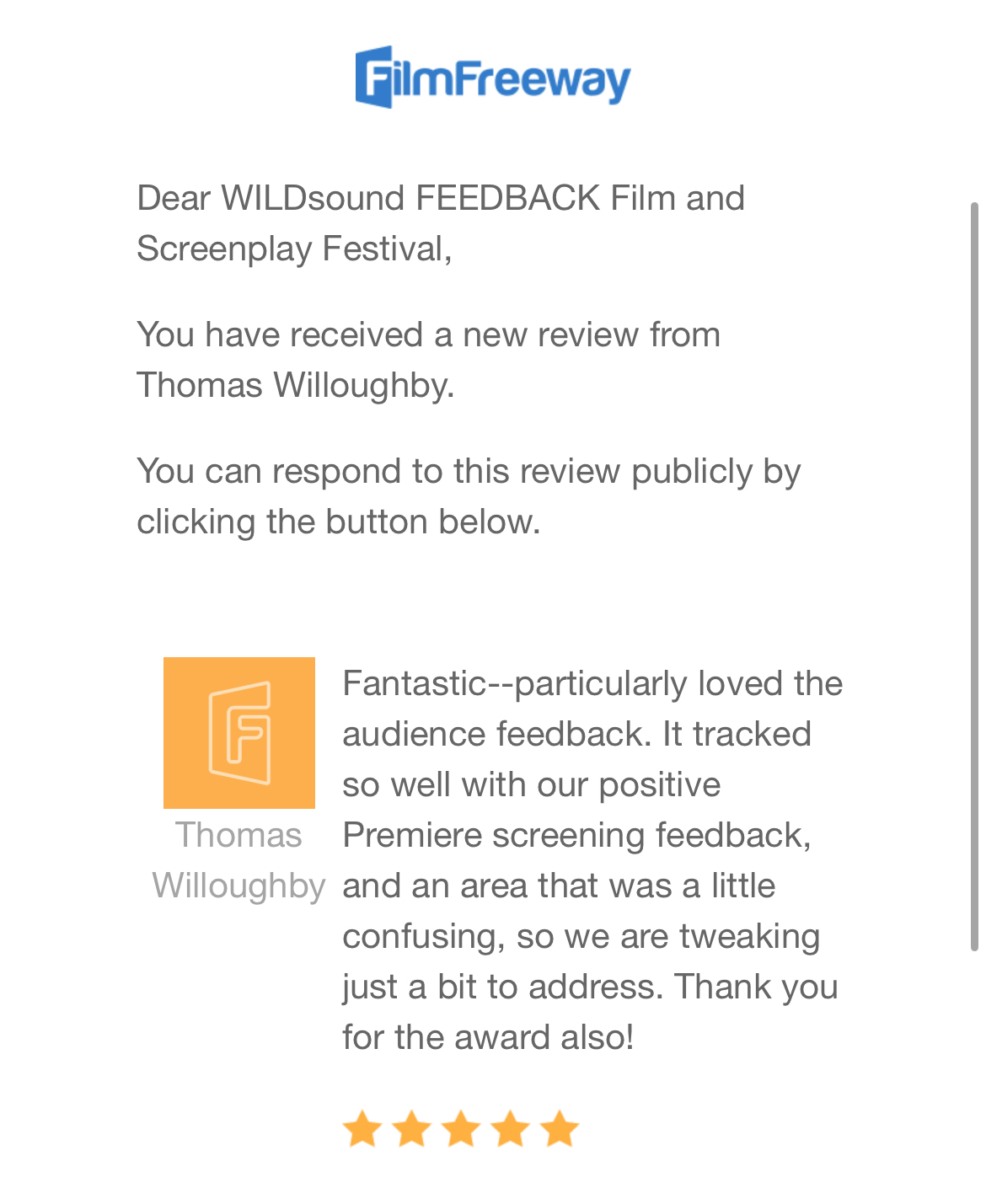Click the 'clicking the button below.' line
Viewport: 986px width, 1204px height.
tap(339, 522)
